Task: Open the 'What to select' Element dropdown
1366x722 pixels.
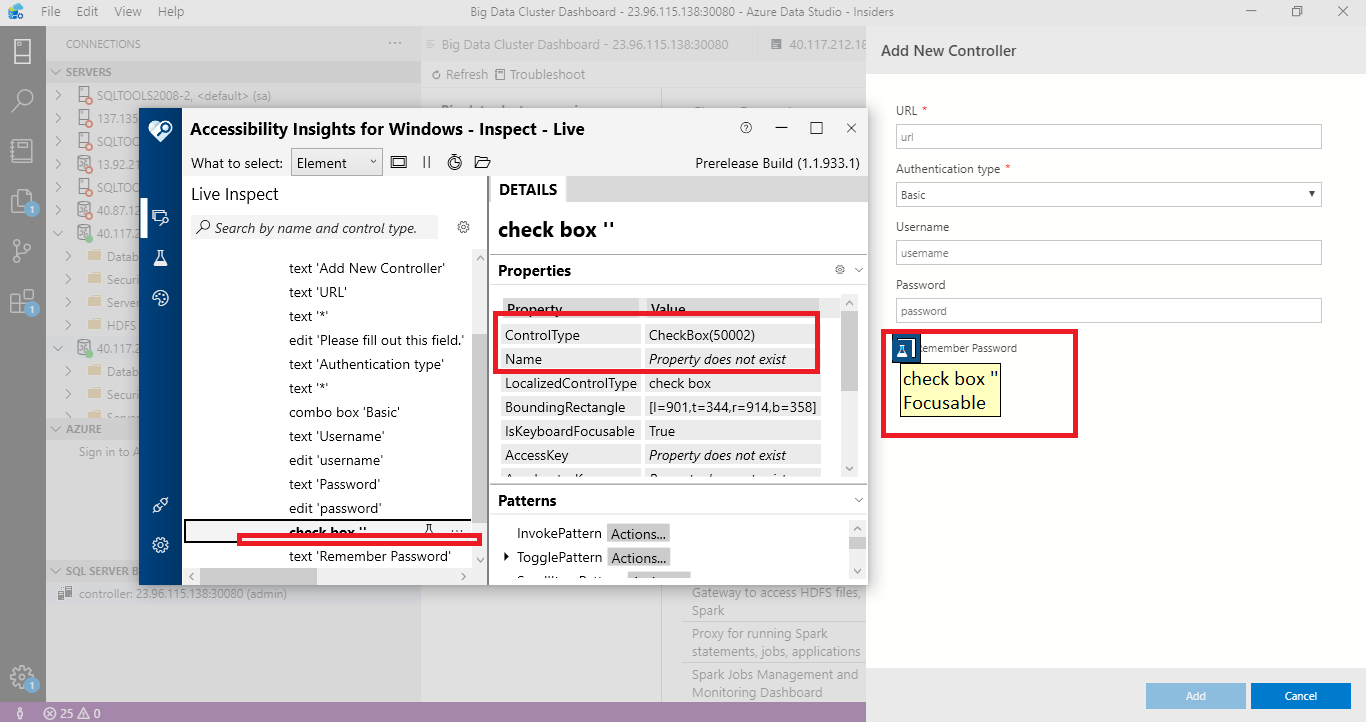Action: (336, 161)
